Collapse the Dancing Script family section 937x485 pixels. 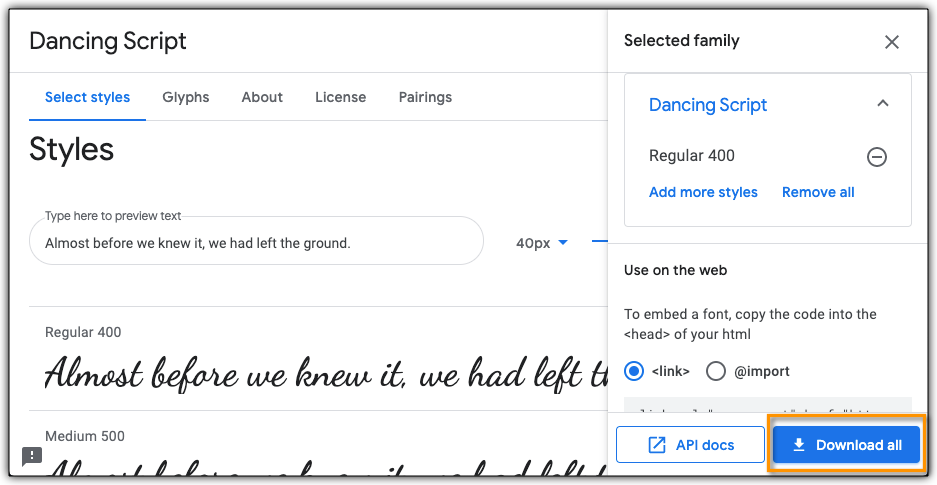click(x=882, y=103)
